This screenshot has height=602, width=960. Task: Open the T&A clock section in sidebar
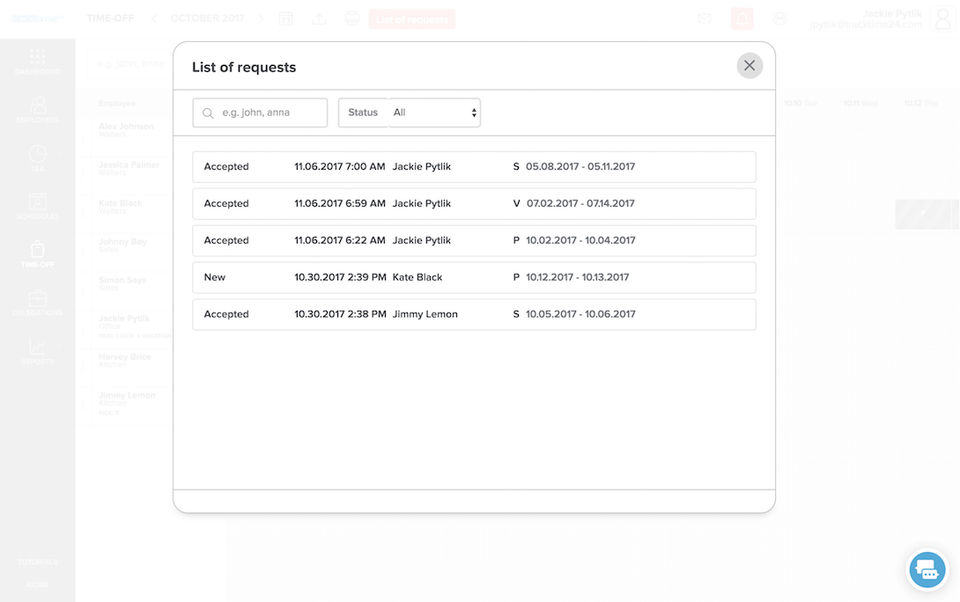point(37,158)
